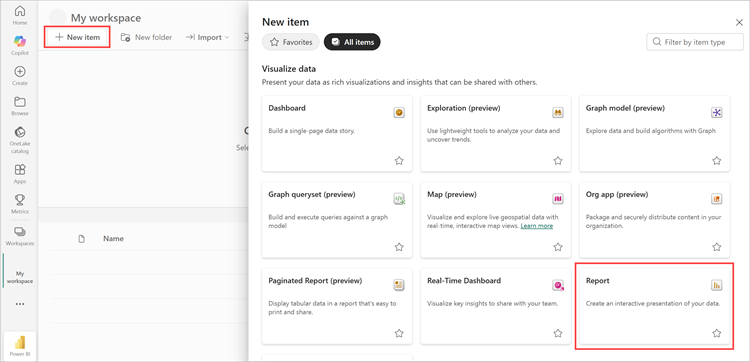Viewport: 750px width, 362px height.
Task: Click the Graph model (preview) card icon
Action: click(717, 112)
